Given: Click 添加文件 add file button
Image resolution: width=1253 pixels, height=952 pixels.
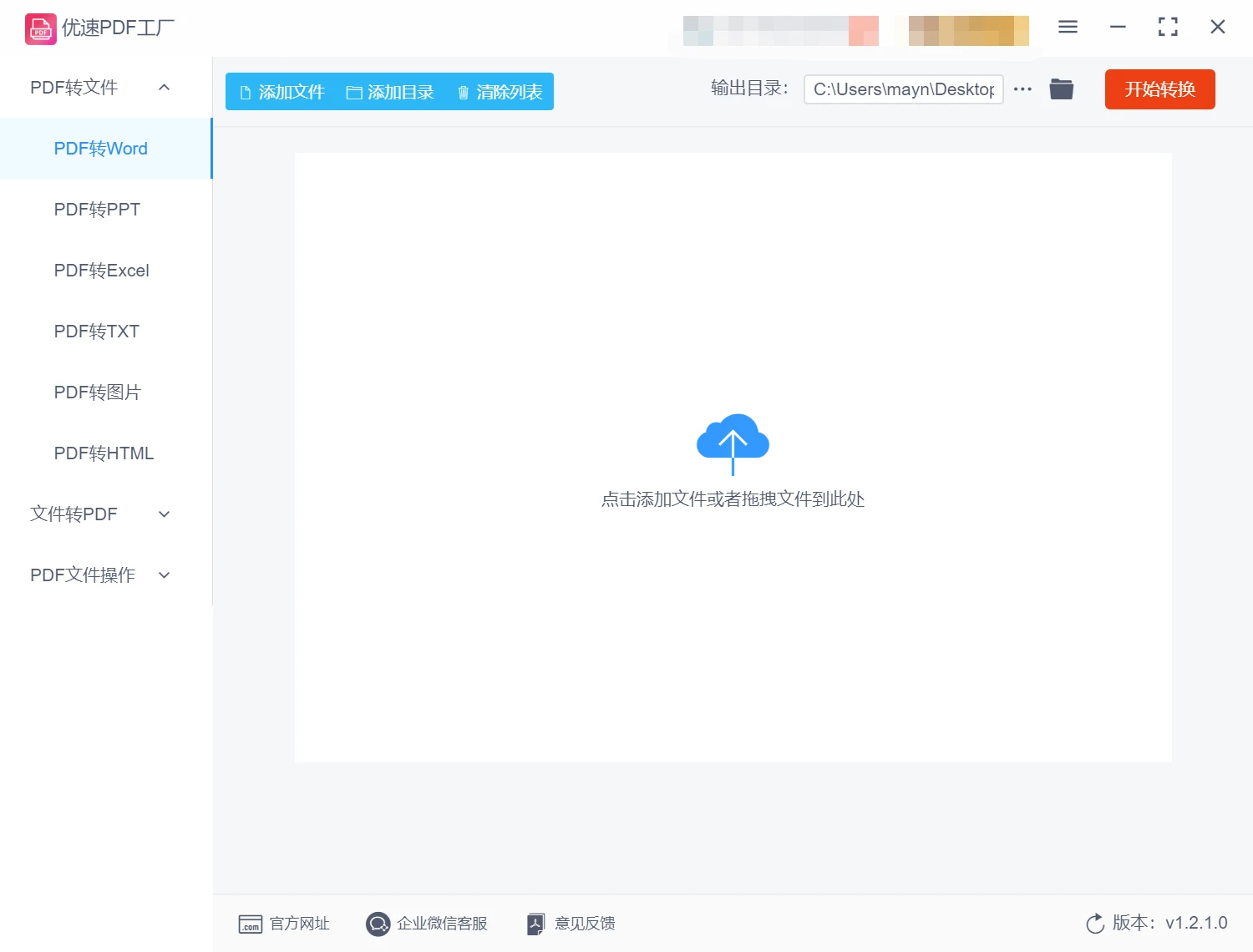Looking at the screenshot, I should tap(282, 92).
